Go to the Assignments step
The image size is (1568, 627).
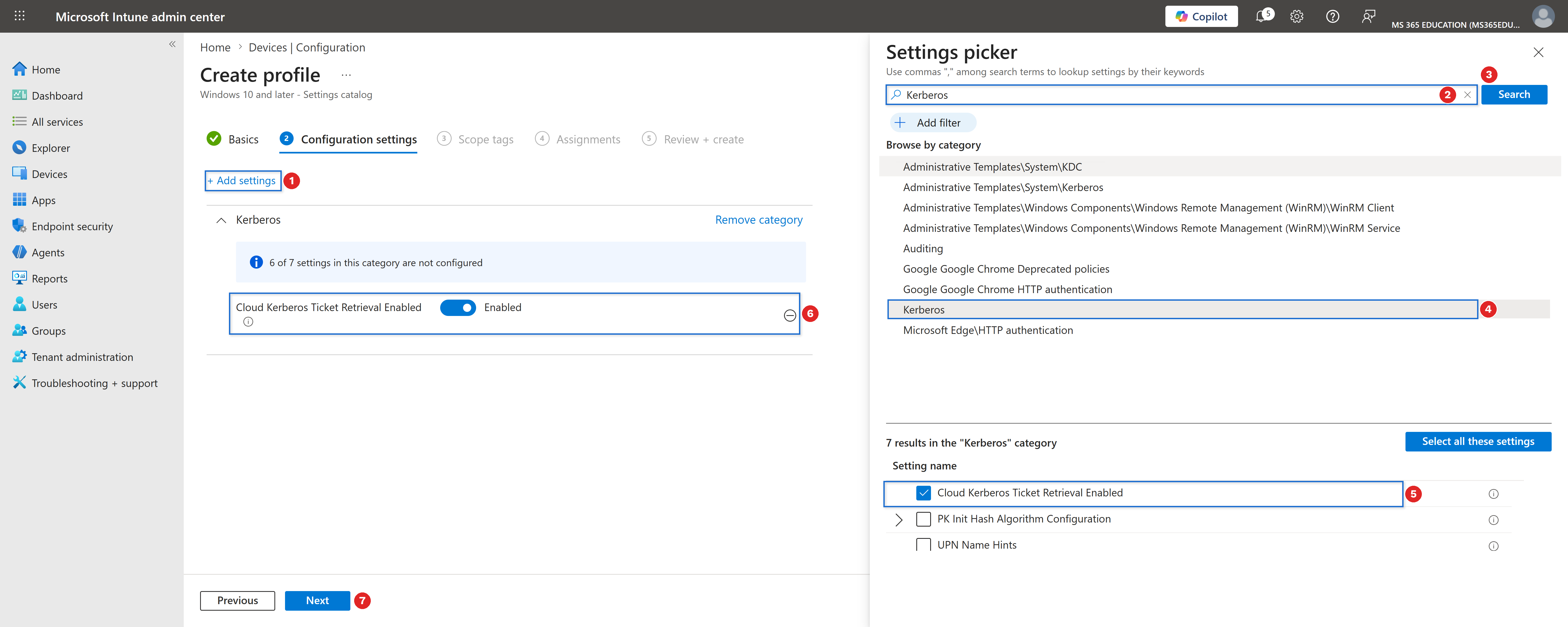(578, 139)
